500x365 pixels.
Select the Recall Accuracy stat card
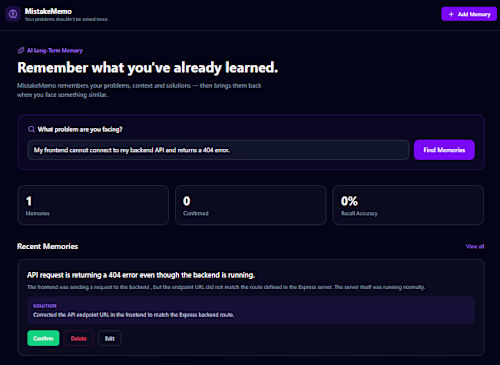[408, 205]
